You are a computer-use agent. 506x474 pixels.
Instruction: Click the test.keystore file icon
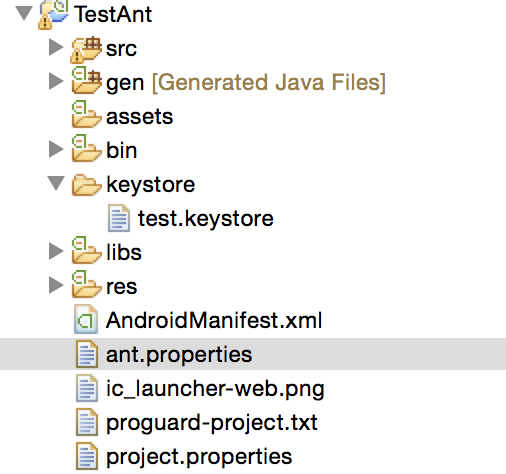(x=119, y=218)
